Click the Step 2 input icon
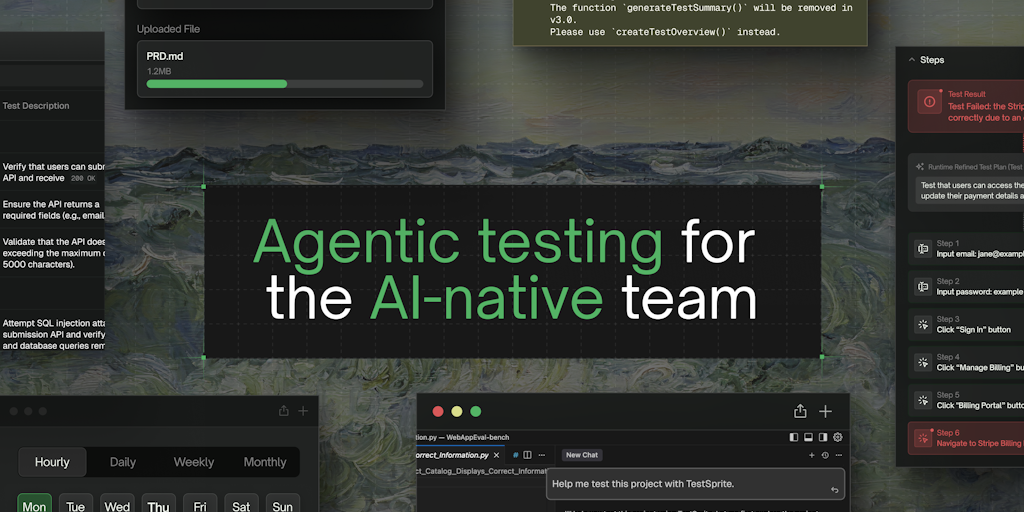1024x512 pixels. point(923,287)
